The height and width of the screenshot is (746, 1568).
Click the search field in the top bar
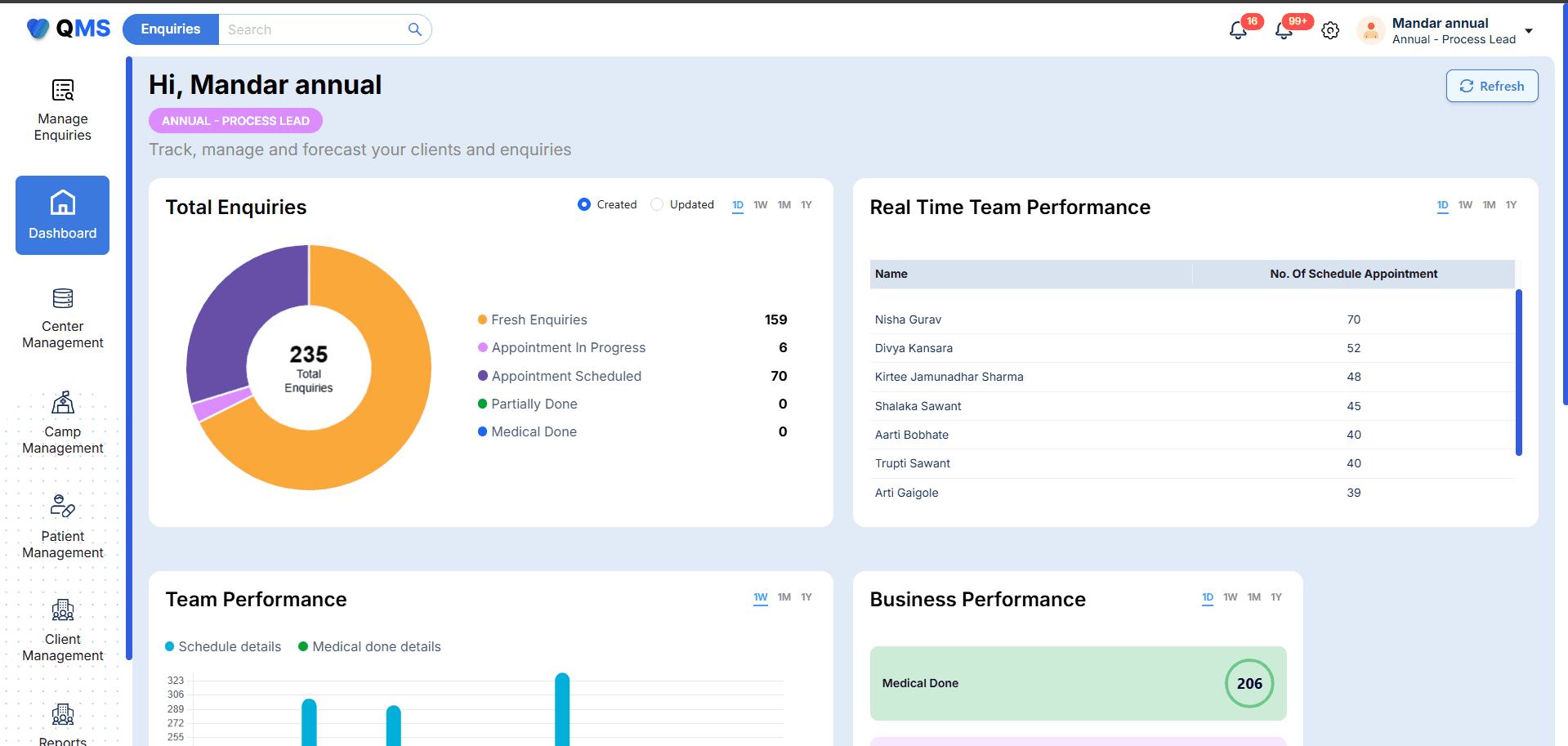[x=319, y=29]
